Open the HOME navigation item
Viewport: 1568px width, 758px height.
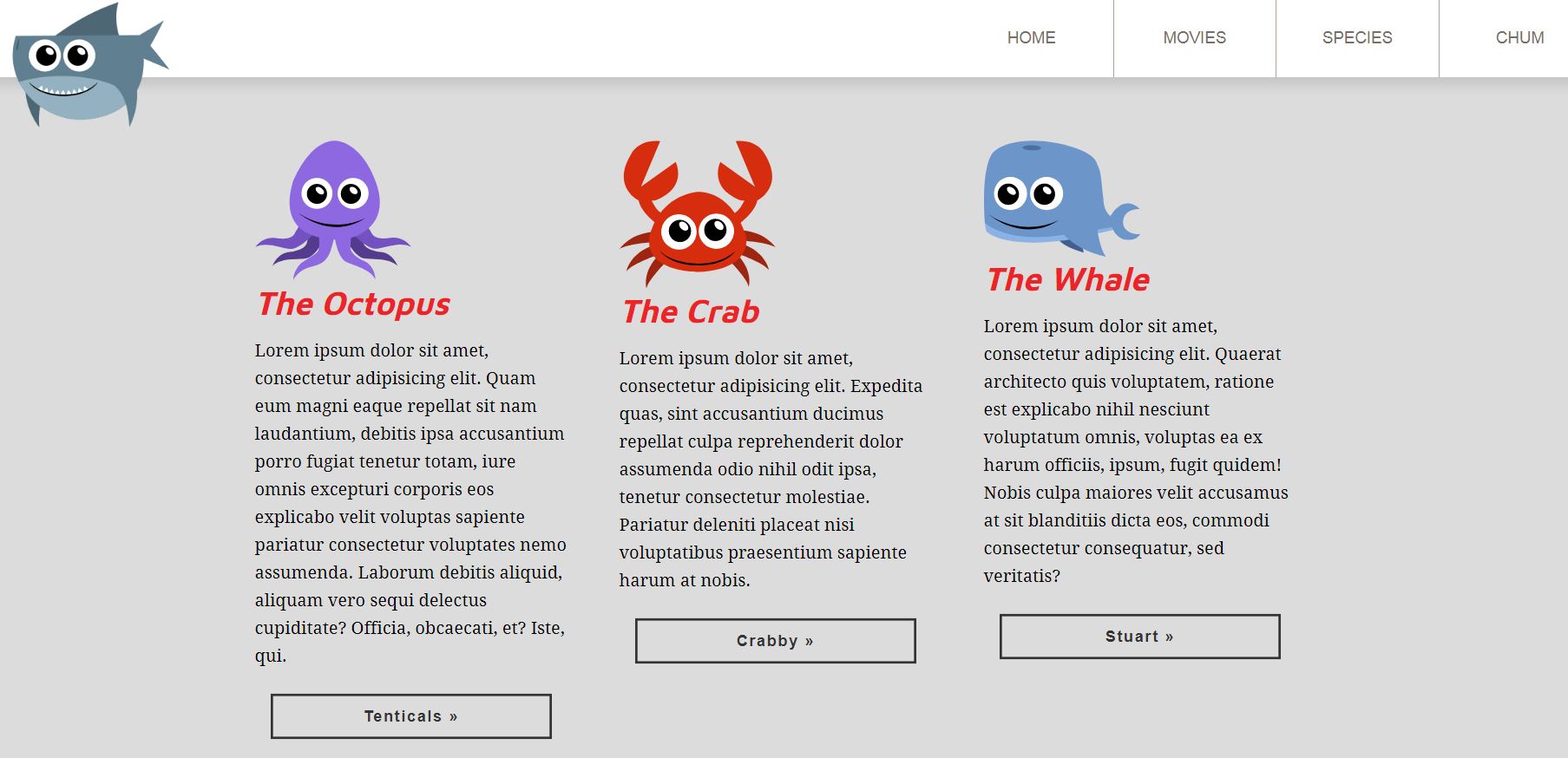[1032, 38]
